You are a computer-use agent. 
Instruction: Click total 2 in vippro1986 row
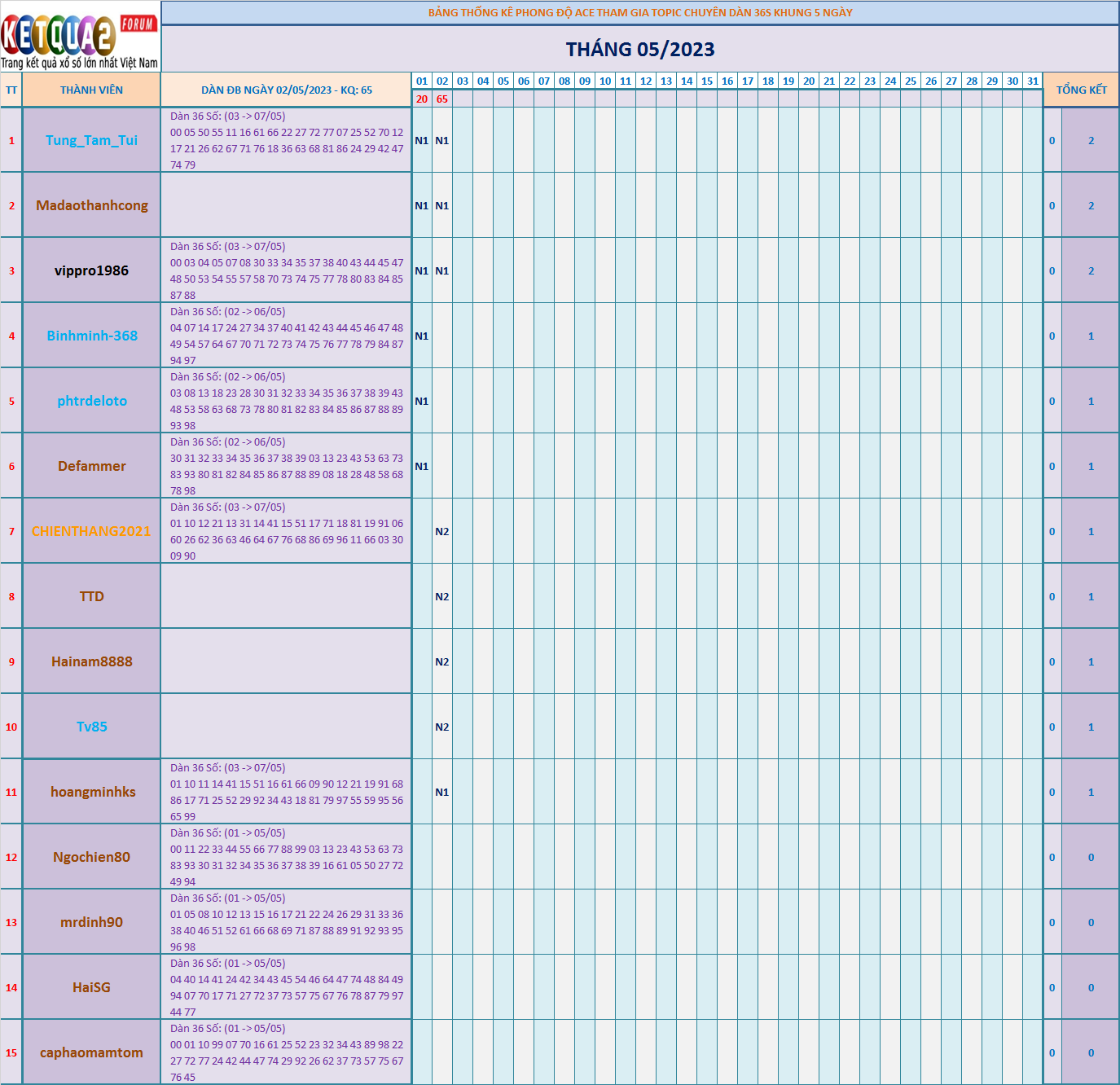coord(1091,270)
